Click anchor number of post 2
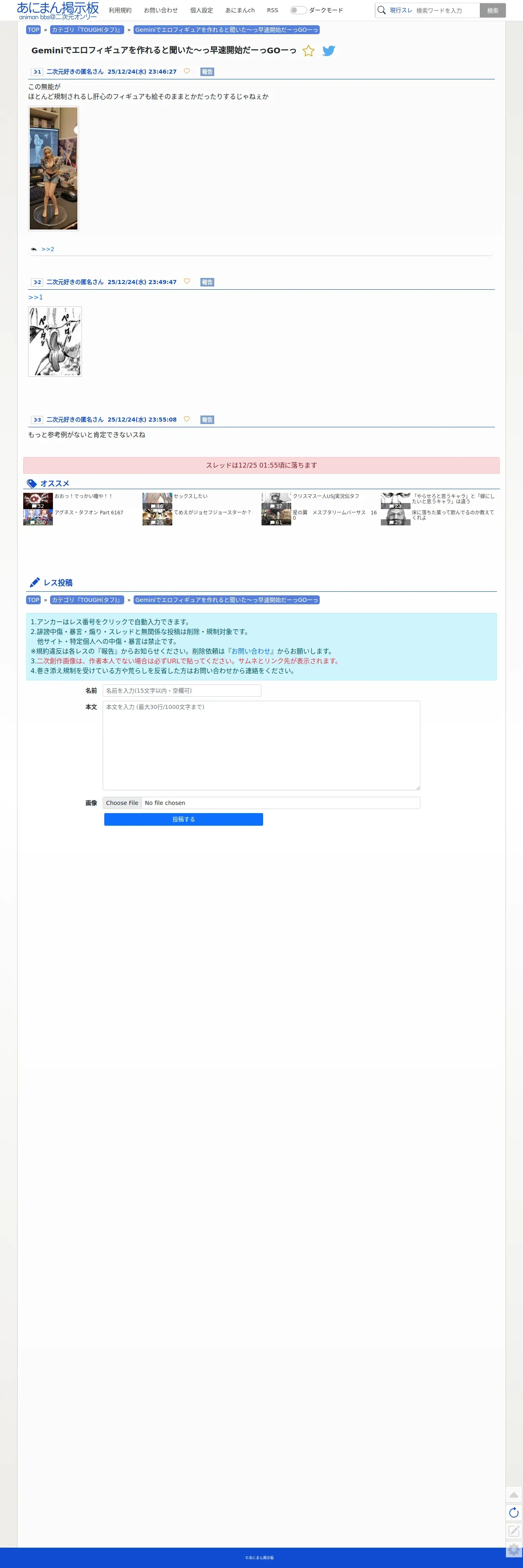 [x=37, y=282]
